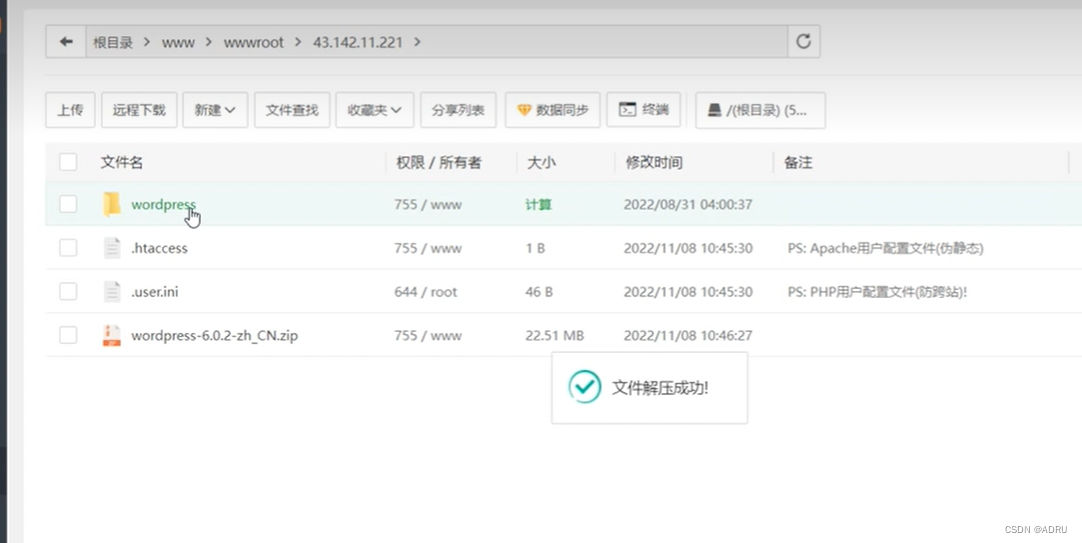This screenshot has height=543, width=1082.
Task: Click 计算 to compute wordpress folder size
Action: [x=538, y=205]
